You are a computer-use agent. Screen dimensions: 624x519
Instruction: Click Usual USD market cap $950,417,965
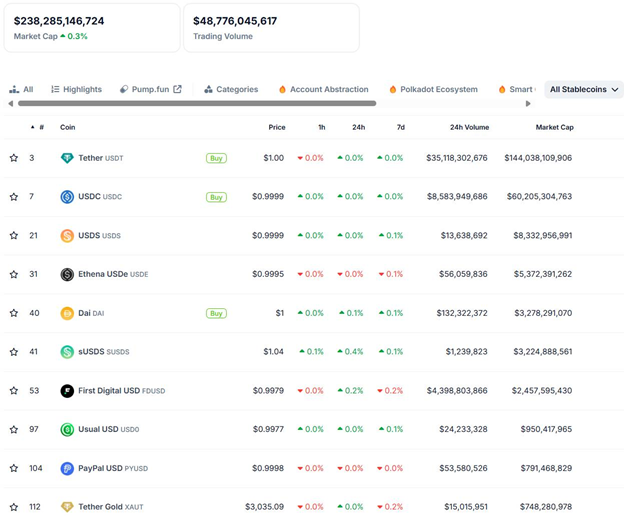[x=546, y=429]
